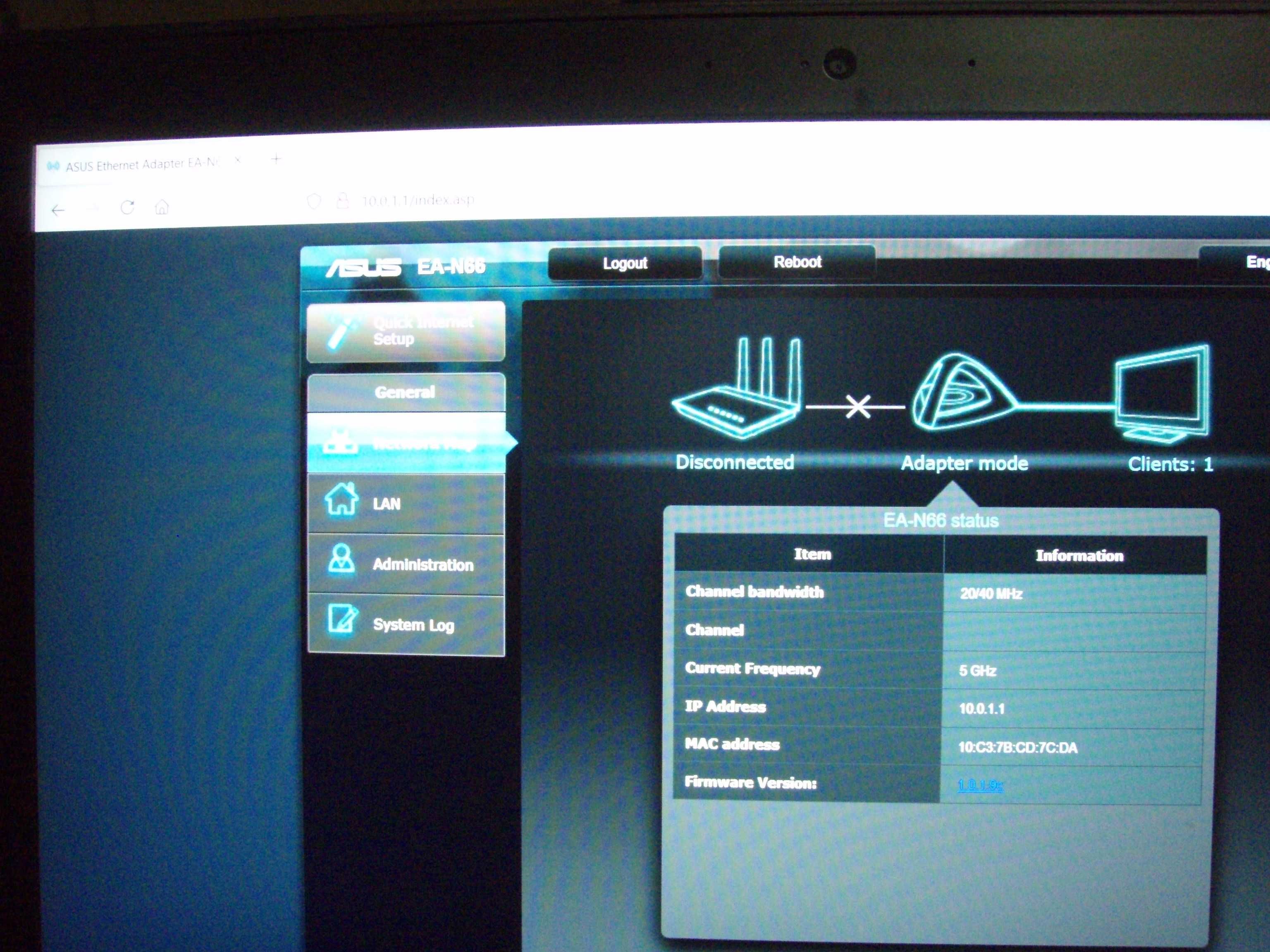The width and height of the screenshot is (1270, 952).
Task: Click the shield icon in address bar
Action: 313,201
